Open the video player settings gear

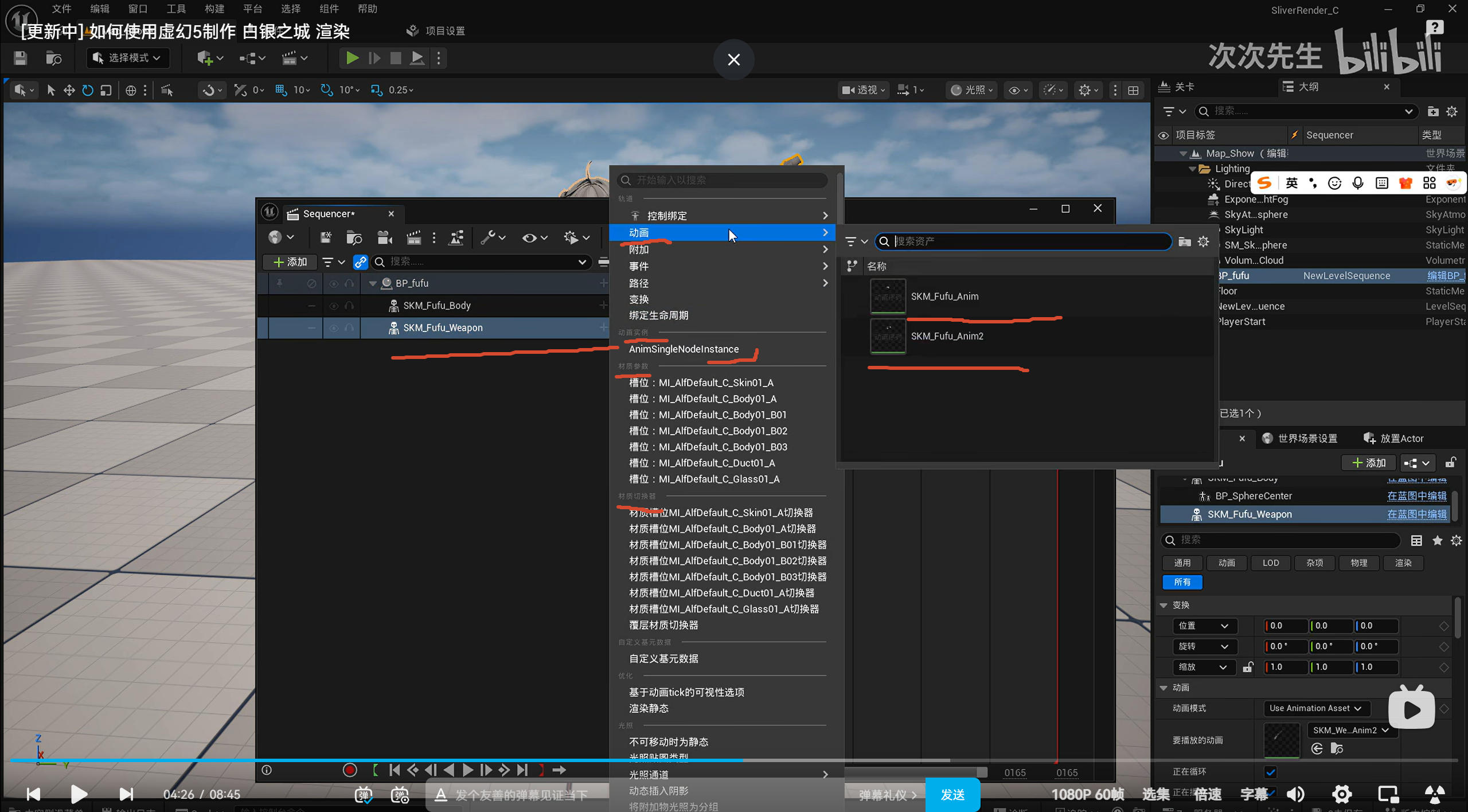coord(1342,794)
